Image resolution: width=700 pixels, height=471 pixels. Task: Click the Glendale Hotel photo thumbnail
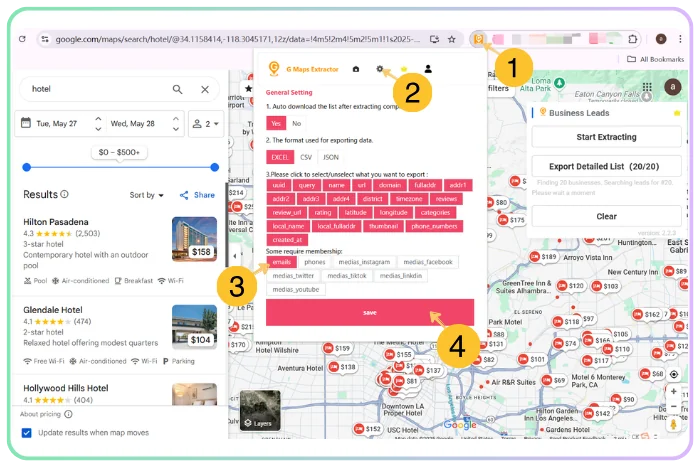click(x=195, y=327)
